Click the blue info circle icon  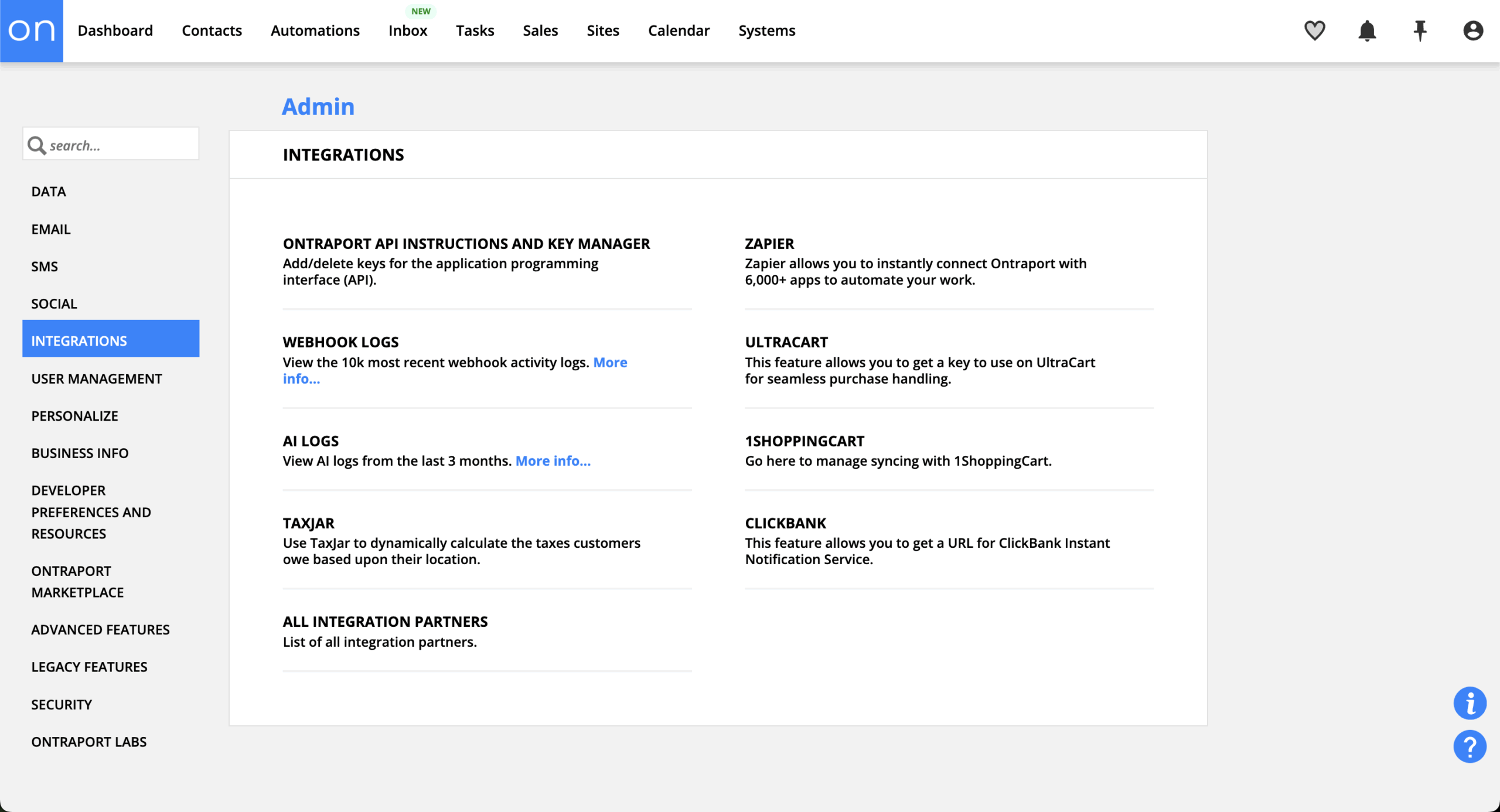(1470, 703)
